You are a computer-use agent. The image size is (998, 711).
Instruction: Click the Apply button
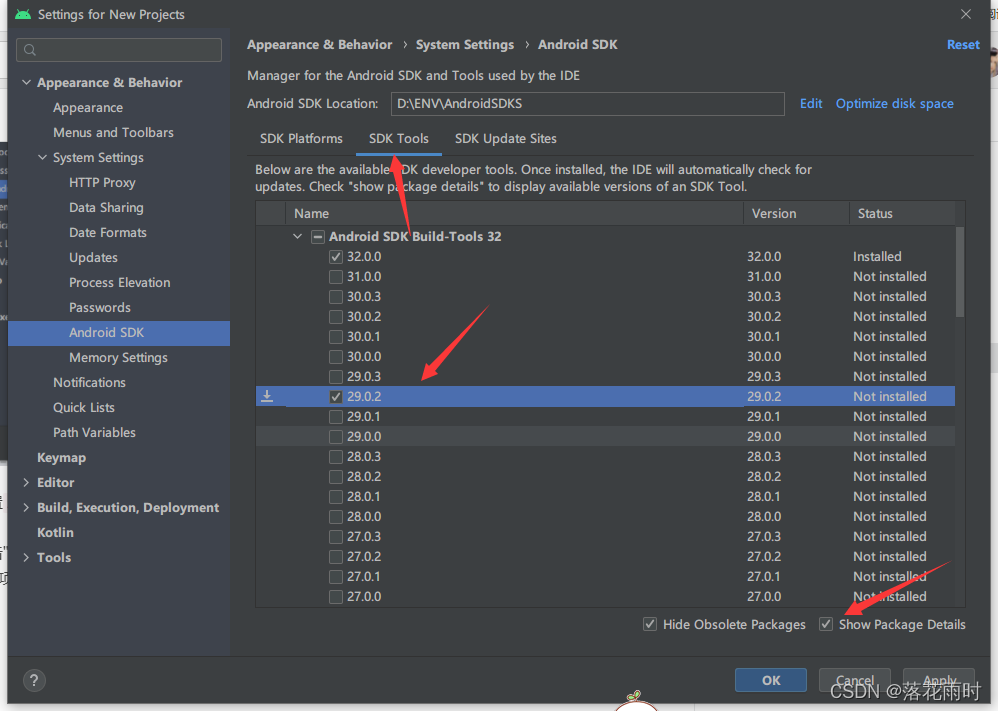click(x=939, y=680)
